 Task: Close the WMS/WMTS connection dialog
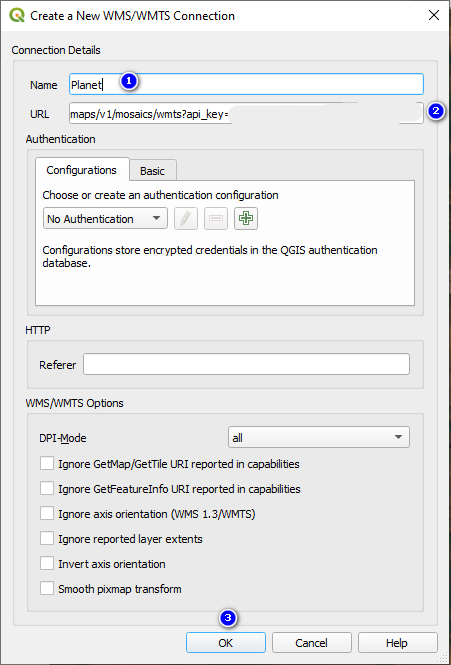tap(434, 16)
